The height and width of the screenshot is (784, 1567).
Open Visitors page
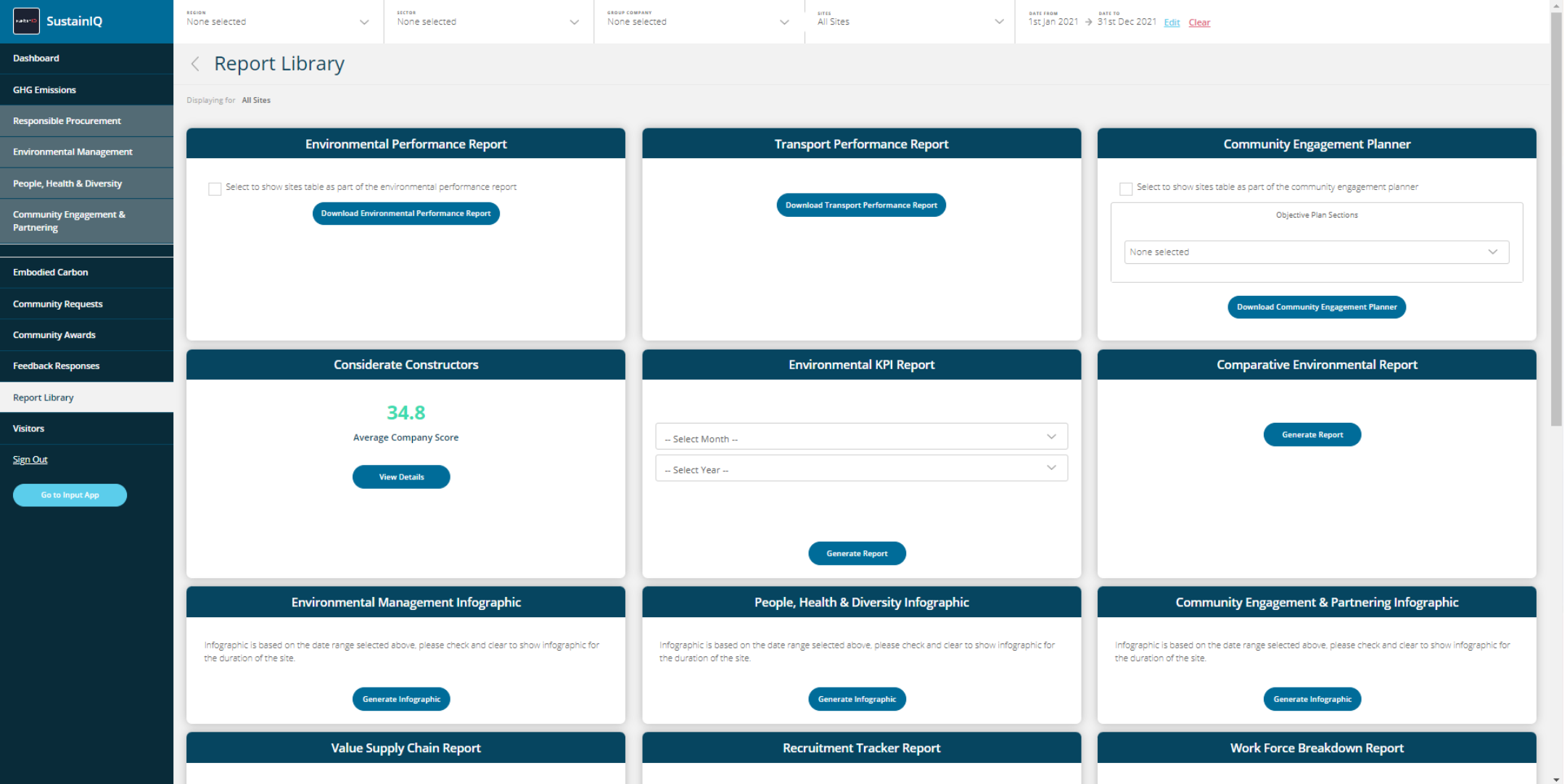click(x=86, y=429)
